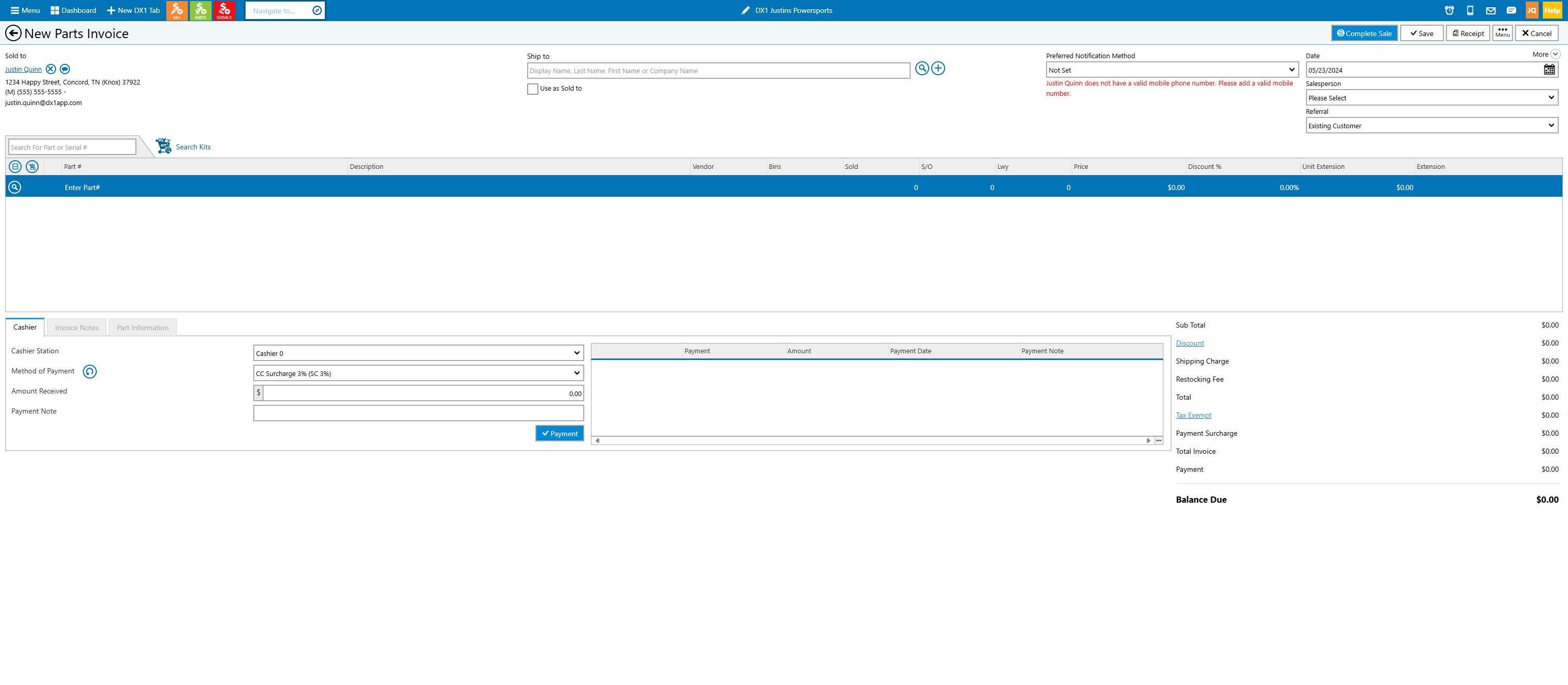Screen dimensions: 1568x685
Task: Click the Receipt button
Action: point(1468,33)
